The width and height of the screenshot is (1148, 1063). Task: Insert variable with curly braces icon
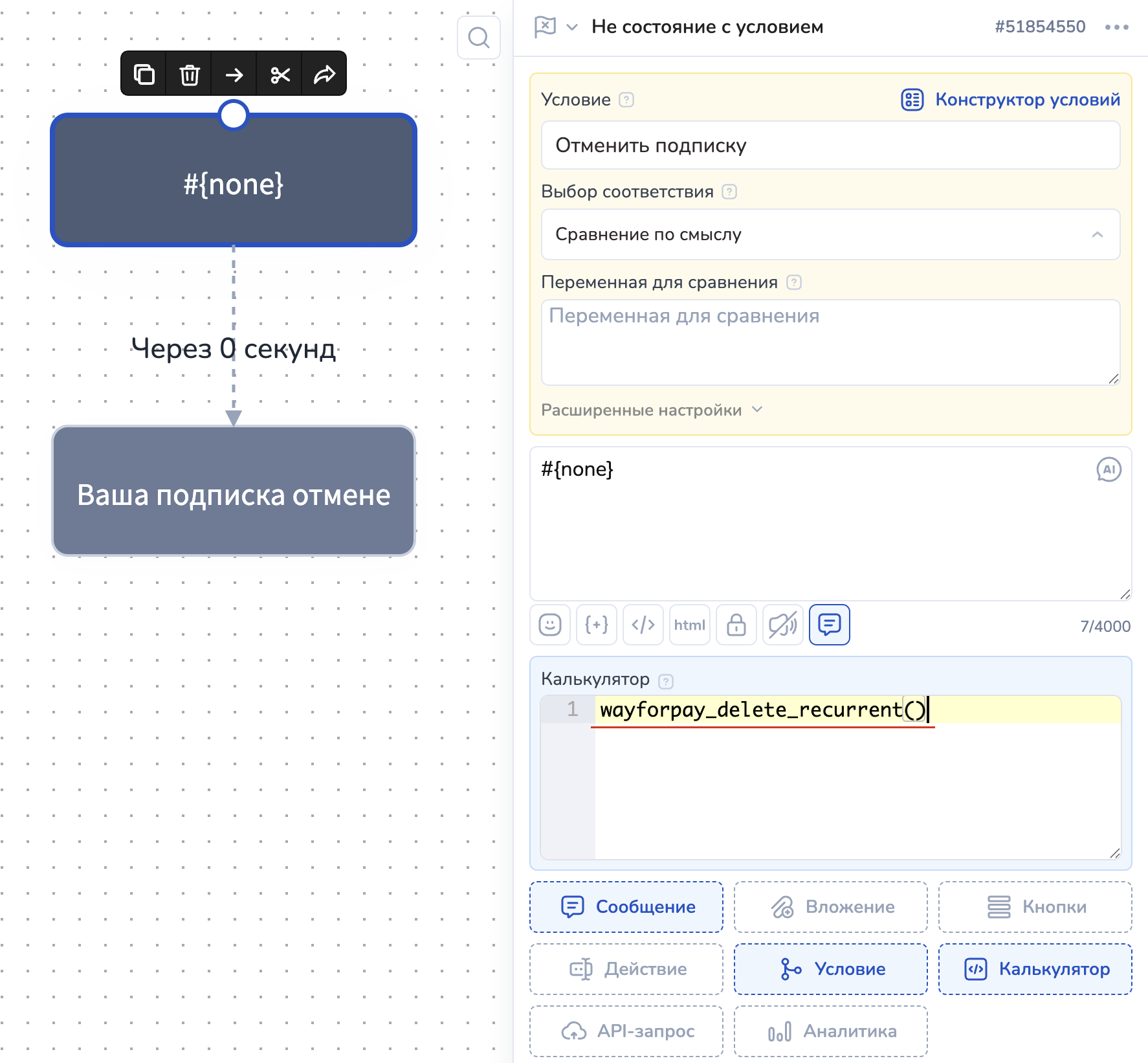point(597,625)
